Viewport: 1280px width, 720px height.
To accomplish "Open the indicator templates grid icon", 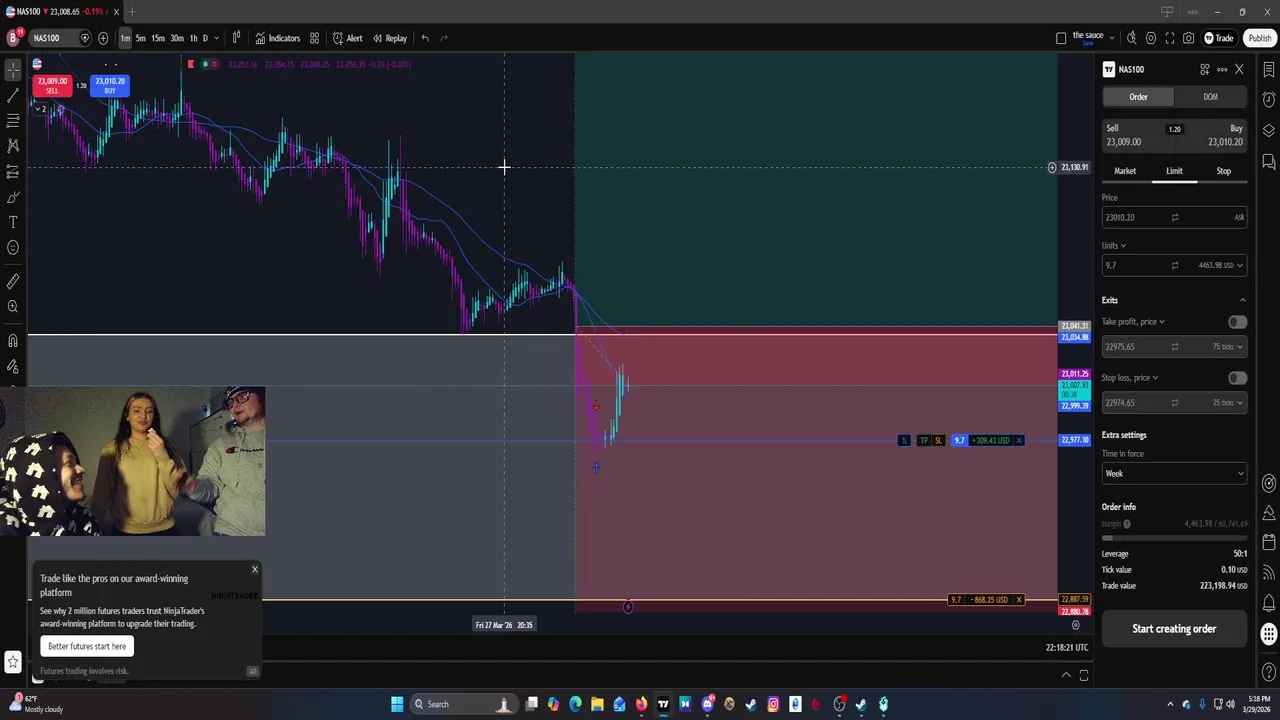I will point(314,38).
